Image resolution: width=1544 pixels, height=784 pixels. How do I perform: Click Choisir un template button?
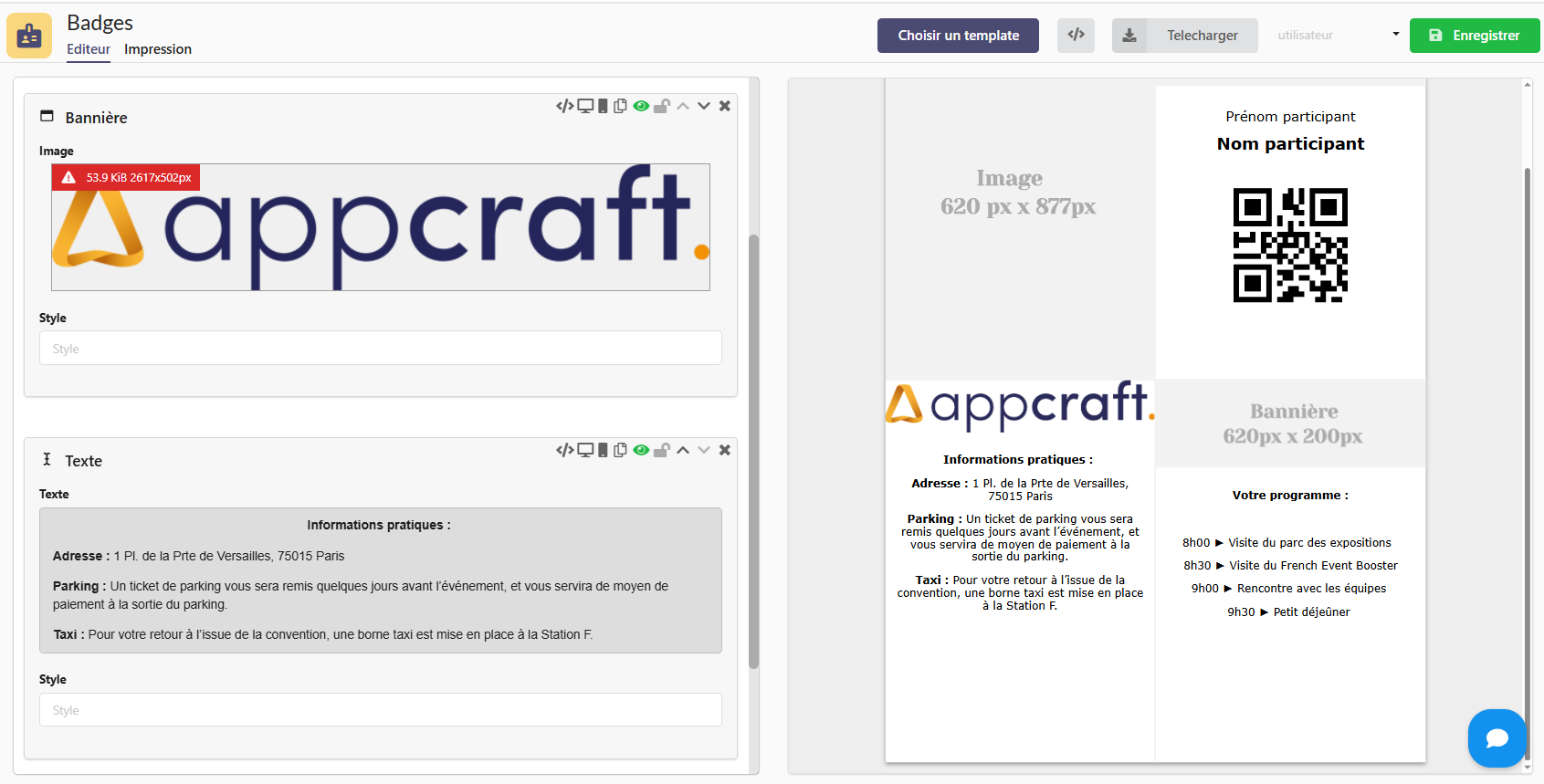coord(958,36)
